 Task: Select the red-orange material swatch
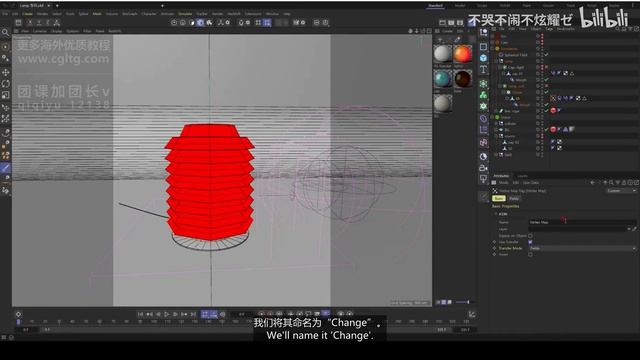(462, 53)
